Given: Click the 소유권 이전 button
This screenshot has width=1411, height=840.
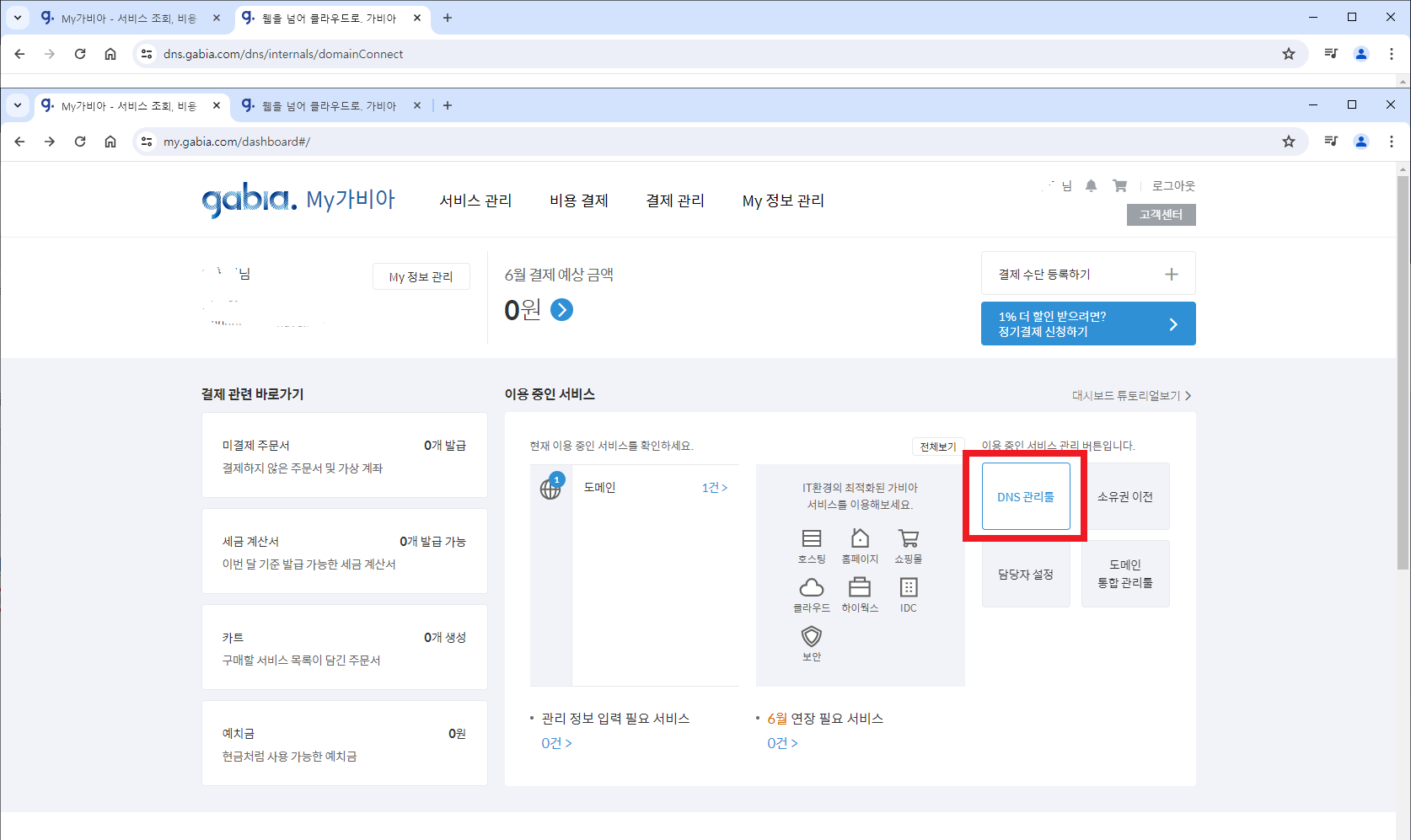Looking at the screenshot, I should pyautogui.click(x=1125, y=496).
